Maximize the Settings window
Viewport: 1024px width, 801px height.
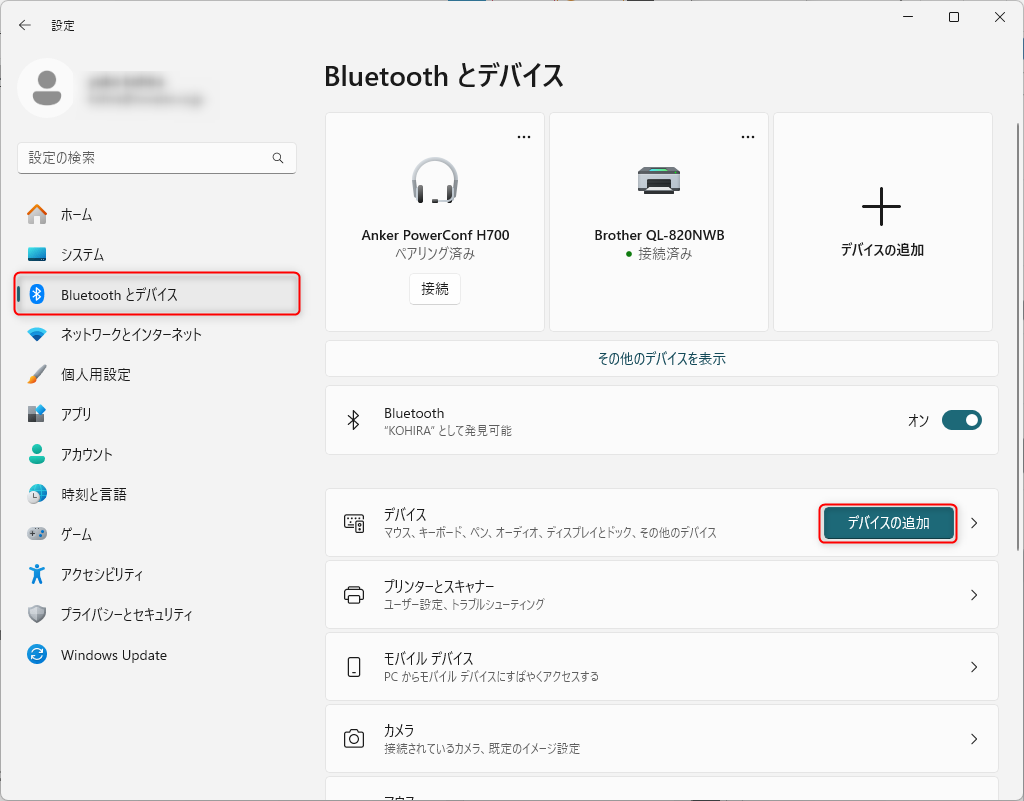[953, 17]
